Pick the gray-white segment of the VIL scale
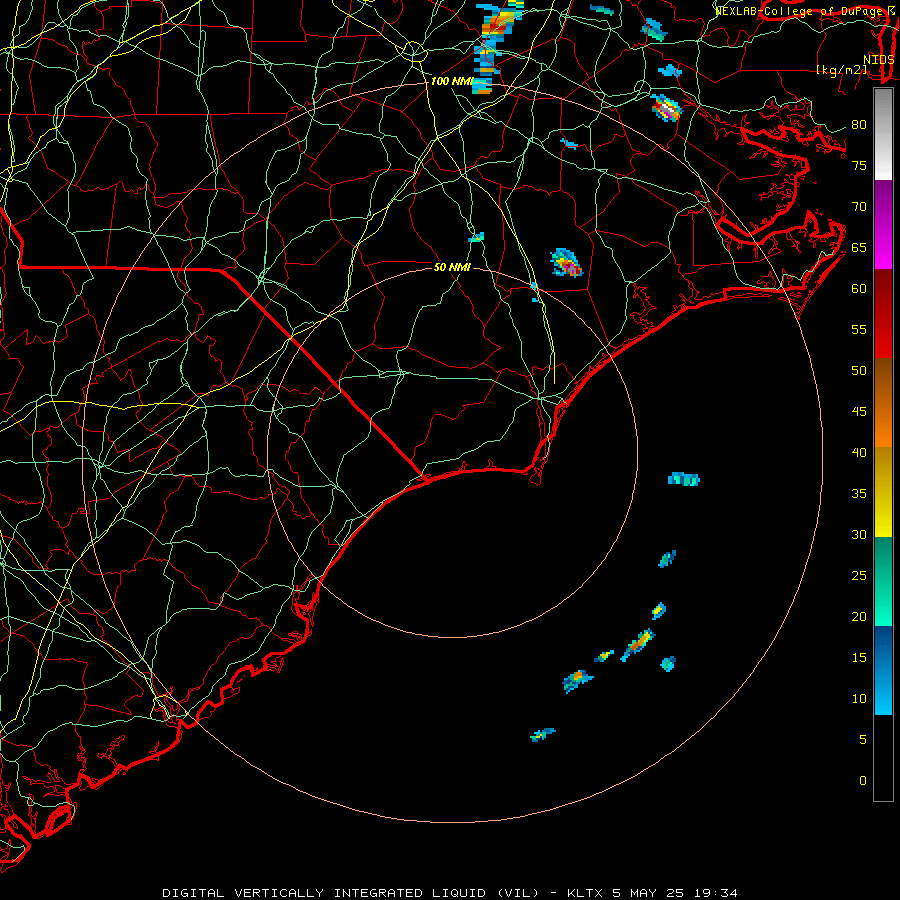Viewport: 900px width, 900px height. point(883,134)
